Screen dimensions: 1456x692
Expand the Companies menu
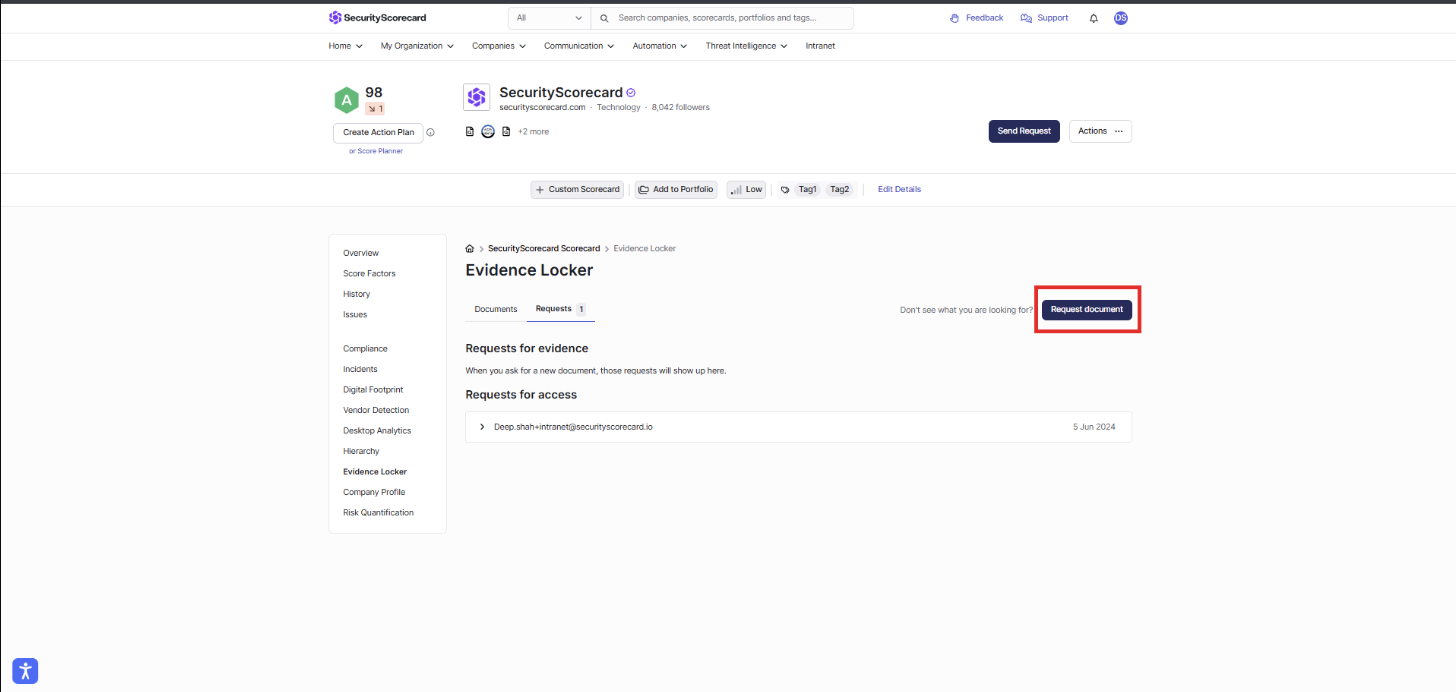point(499,46)
